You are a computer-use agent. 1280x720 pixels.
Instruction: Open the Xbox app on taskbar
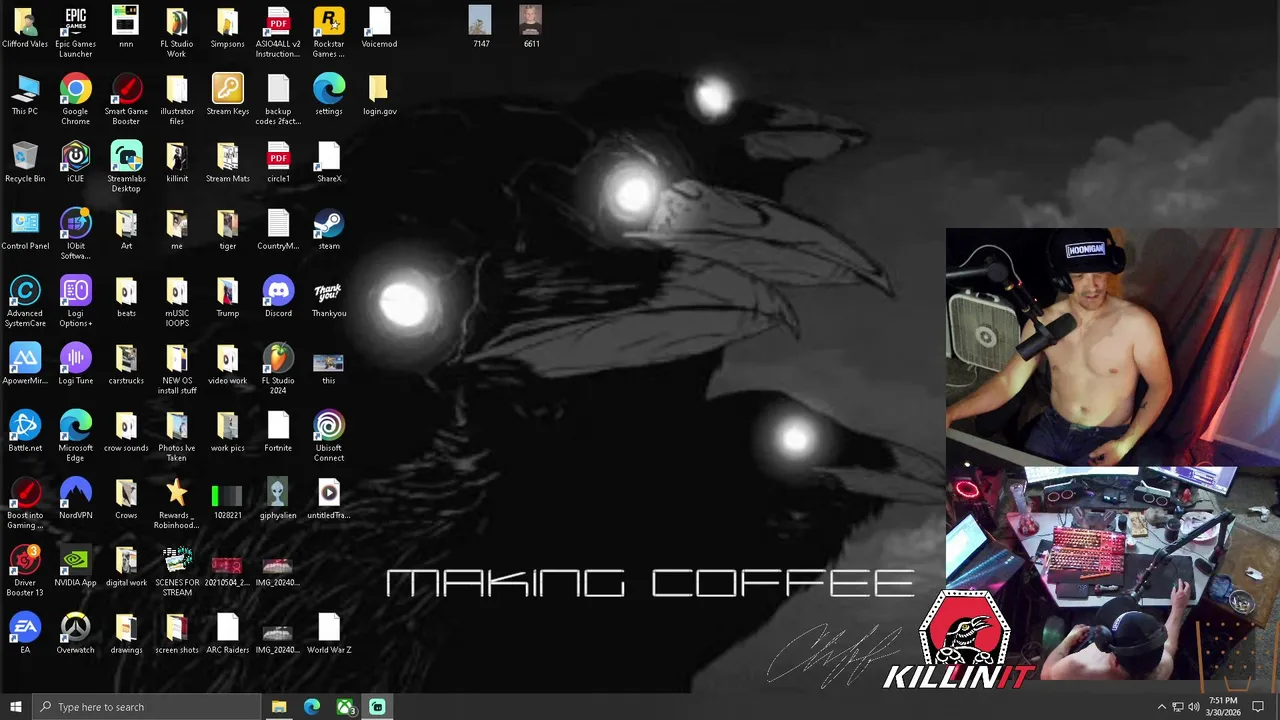click(x=345, y=707)
